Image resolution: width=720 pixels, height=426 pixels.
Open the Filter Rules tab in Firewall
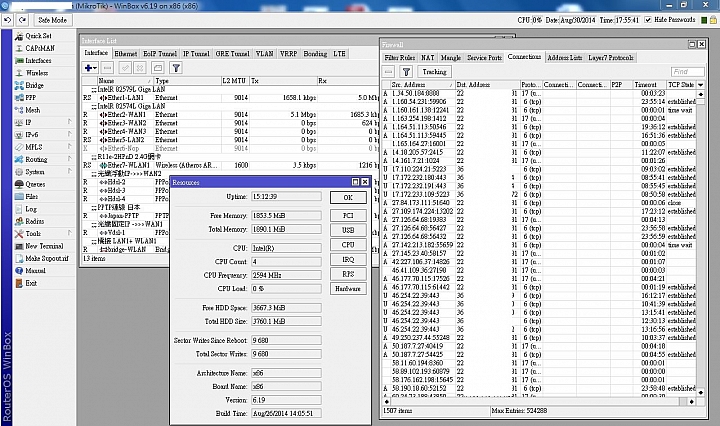tap(399, 58)
